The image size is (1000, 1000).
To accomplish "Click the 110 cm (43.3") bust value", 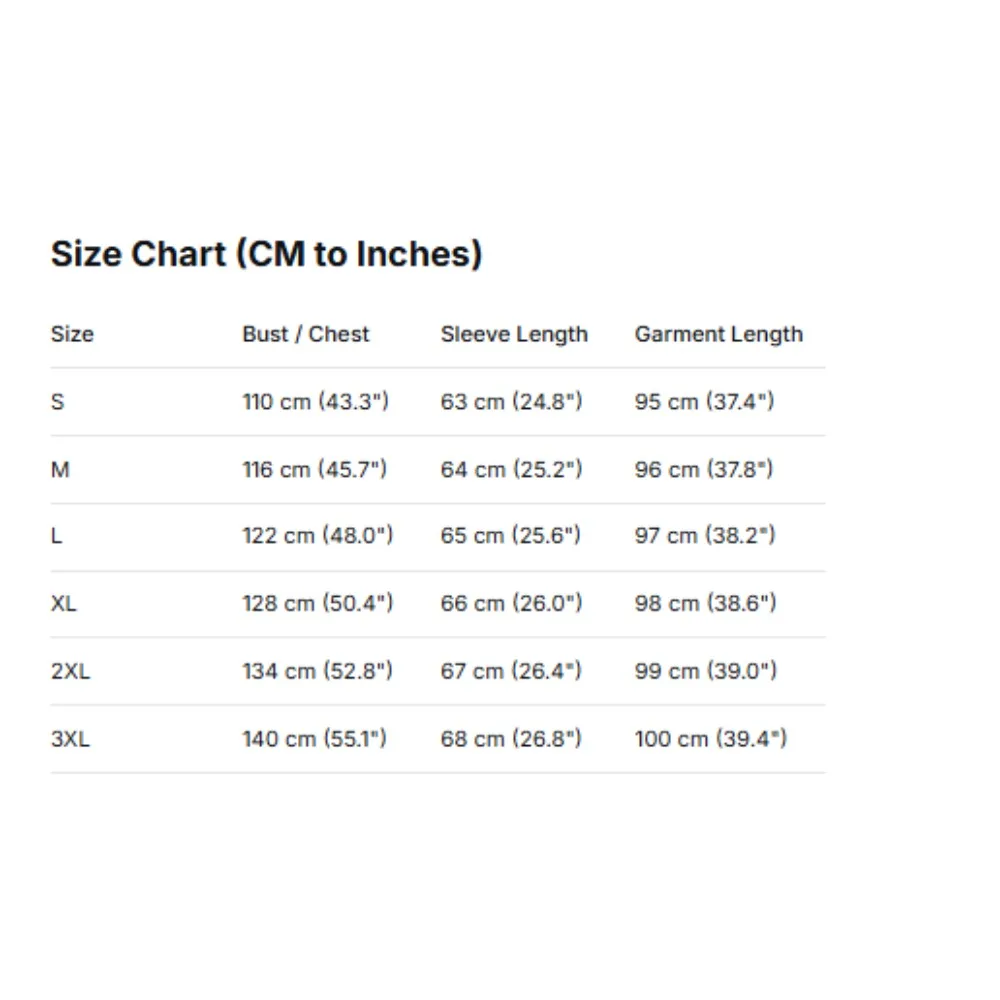I will pos(315,402).
